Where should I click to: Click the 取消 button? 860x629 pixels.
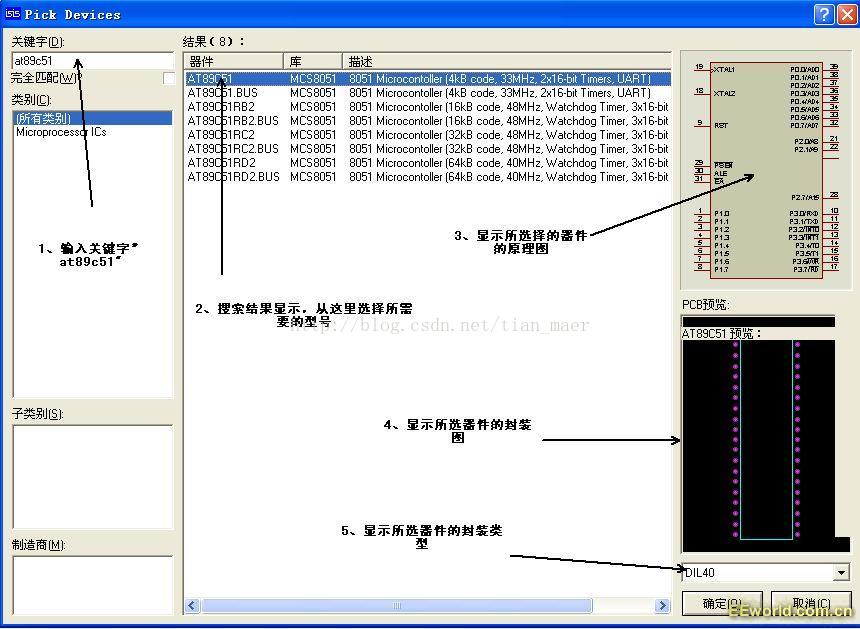coord(811,603)
